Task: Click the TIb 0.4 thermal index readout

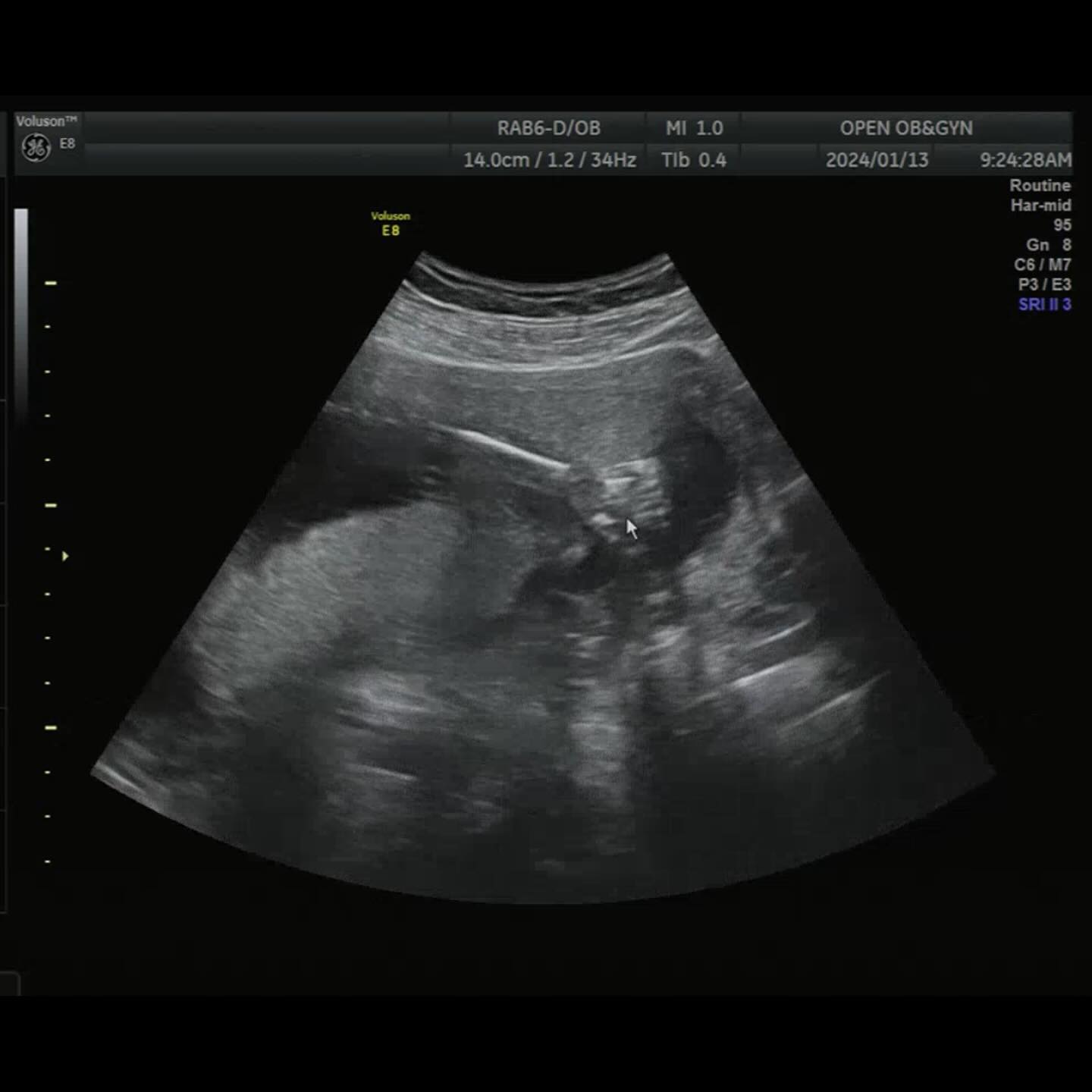Action: click(x=693, y=160)
